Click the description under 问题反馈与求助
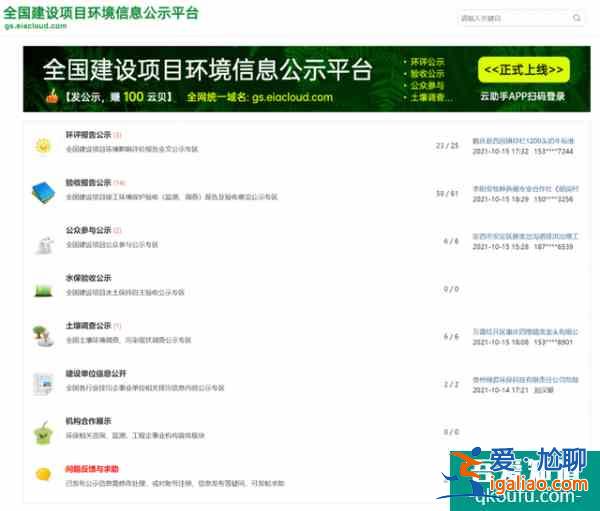 pyautogui.click(x=175, y=483)
